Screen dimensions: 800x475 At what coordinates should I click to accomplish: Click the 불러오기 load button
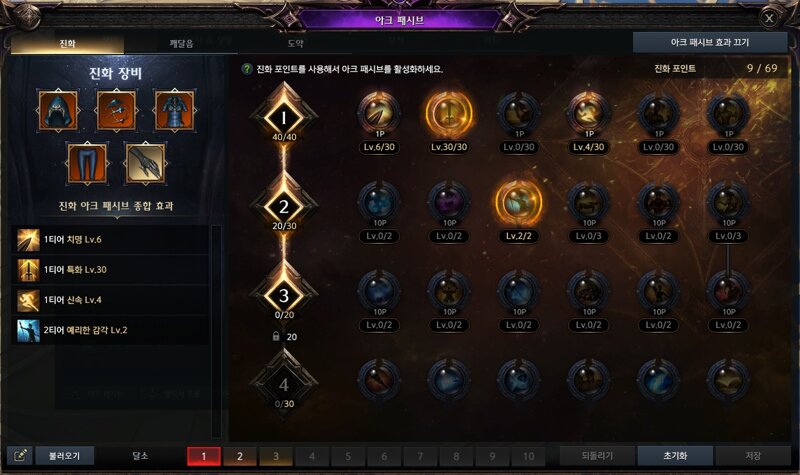pyautogui.click(x=65, y=456)
